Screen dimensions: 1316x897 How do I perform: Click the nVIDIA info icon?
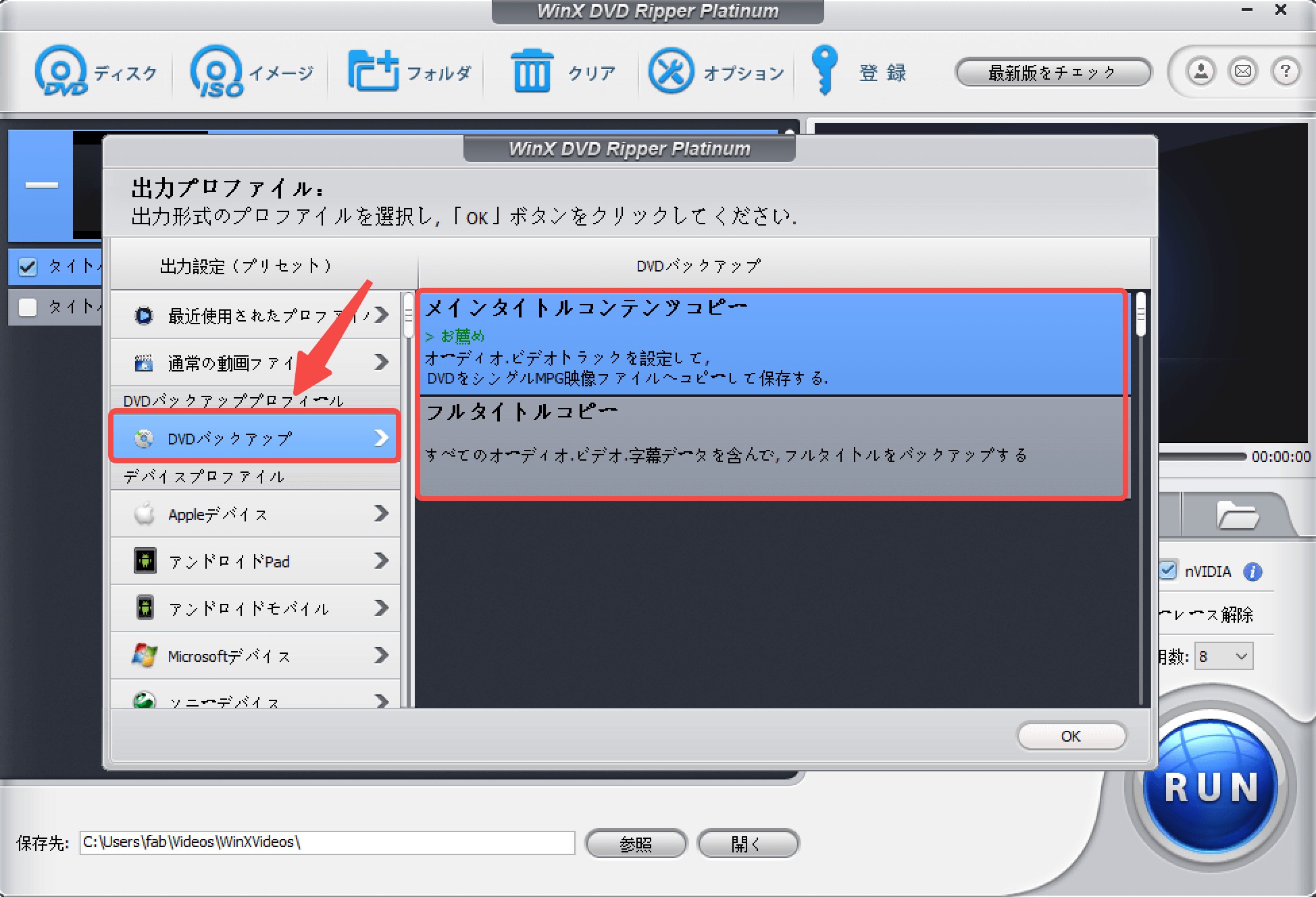[1252, 572]
